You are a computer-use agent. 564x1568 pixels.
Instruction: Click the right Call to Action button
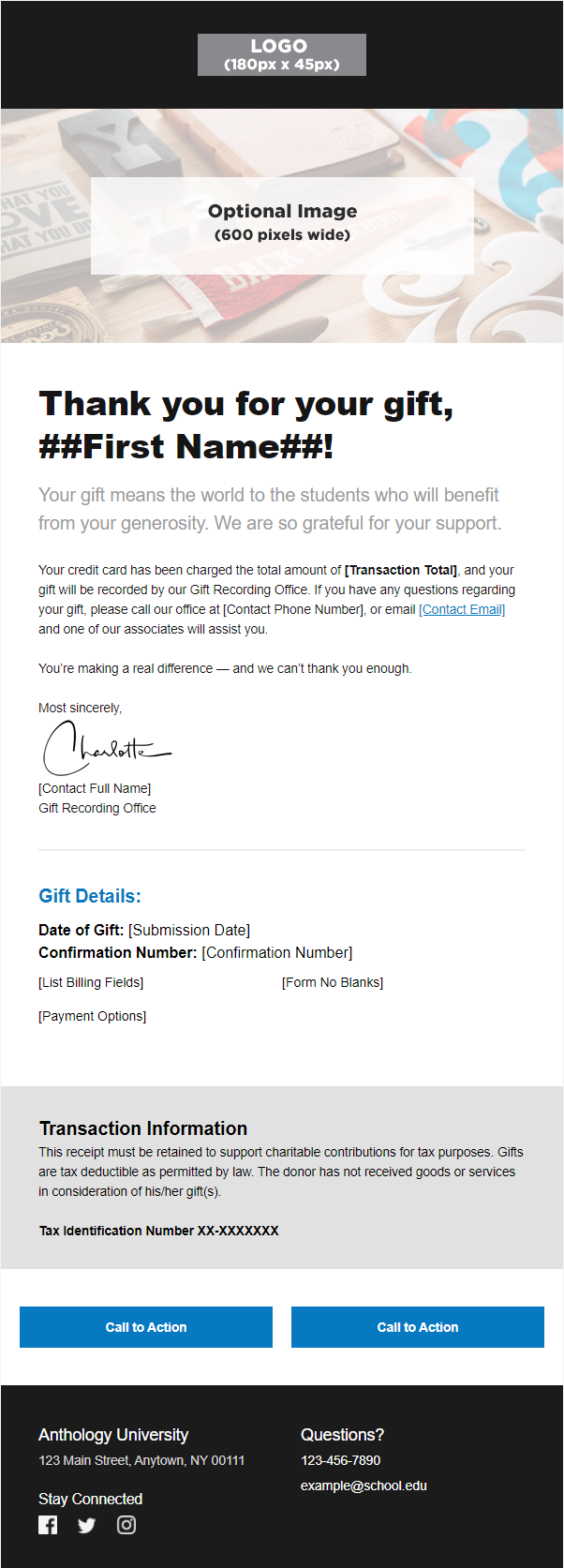point(418,1327)
